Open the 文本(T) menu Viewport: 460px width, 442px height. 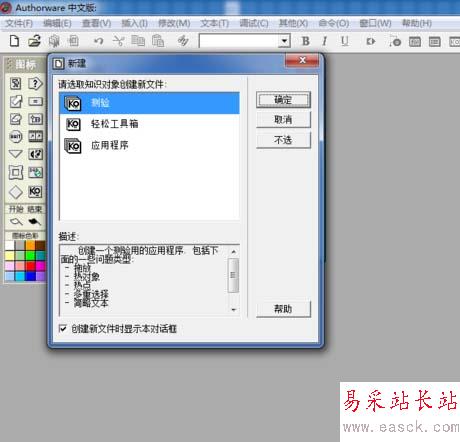click(214, 23)
